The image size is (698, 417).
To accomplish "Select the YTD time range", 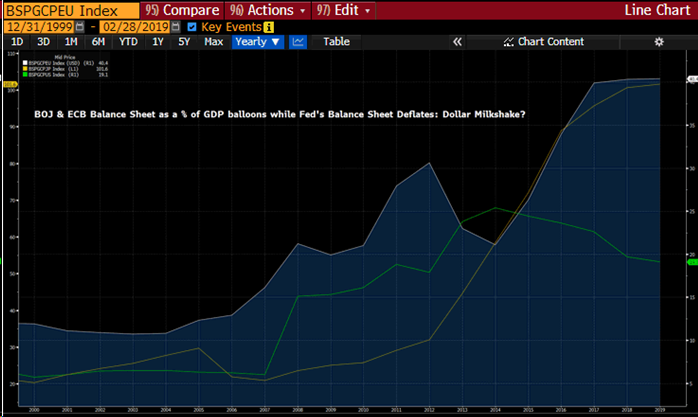I will 128,42.
